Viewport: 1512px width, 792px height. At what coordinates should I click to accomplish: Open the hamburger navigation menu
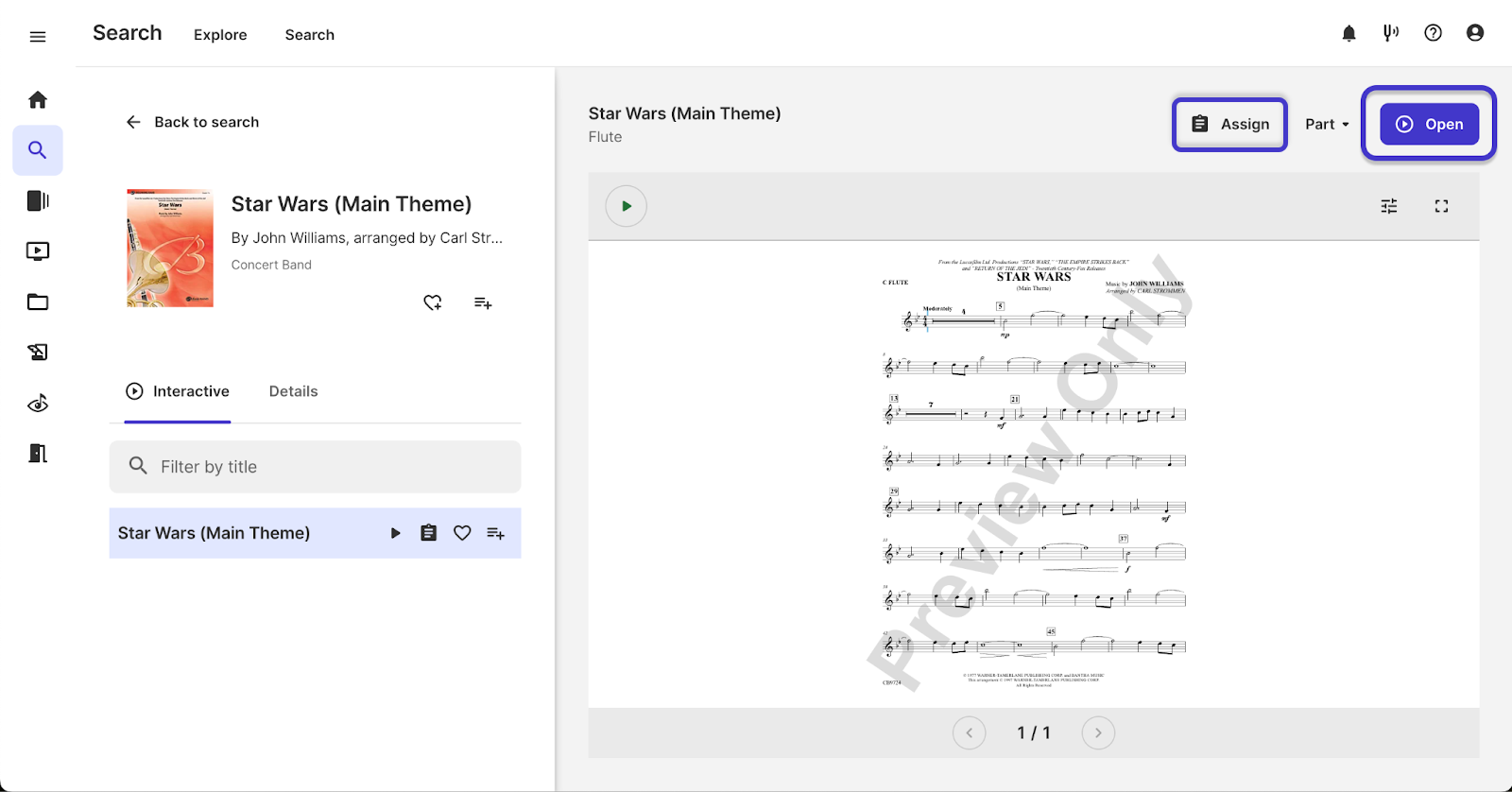(38, 37)
